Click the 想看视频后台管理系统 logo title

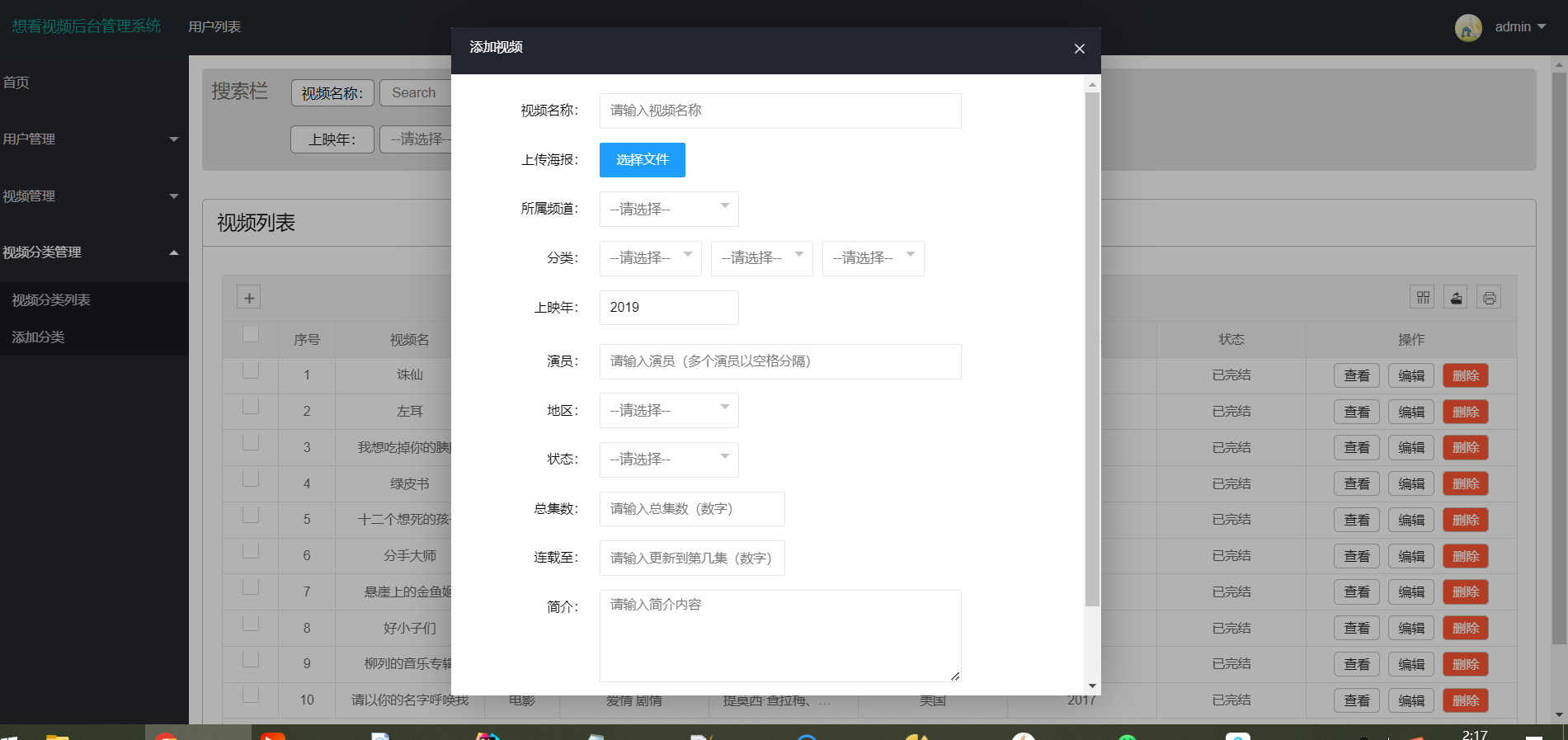point(87,26)
